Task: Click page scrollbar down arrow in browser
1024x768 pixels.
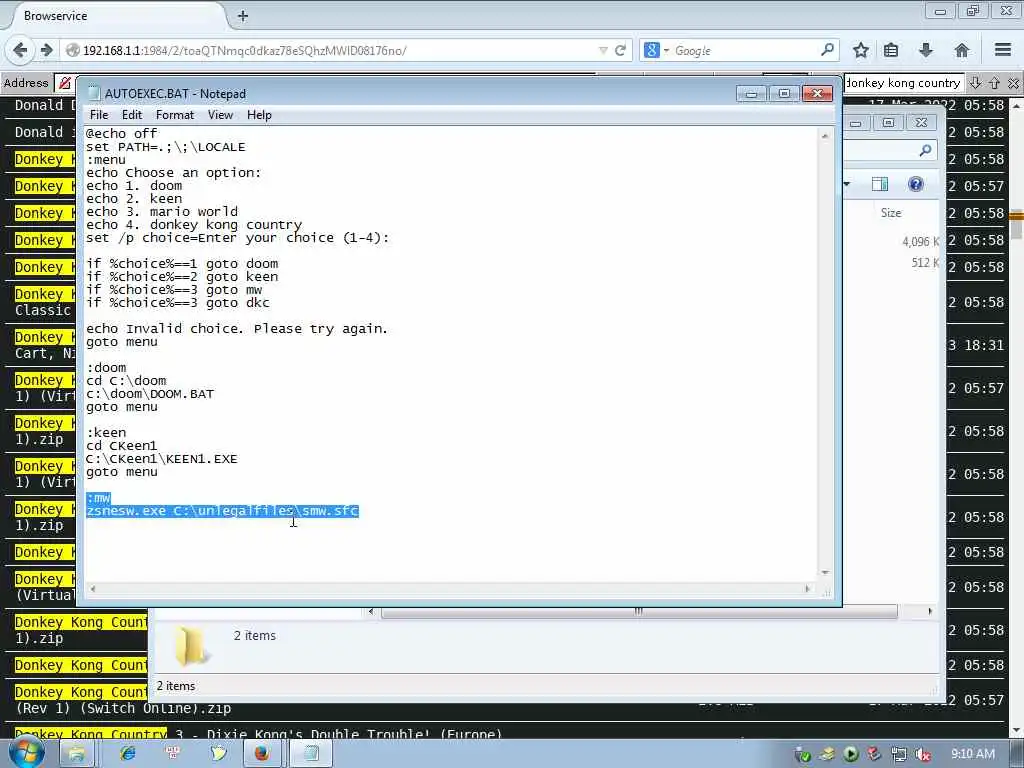Action: tap(1017, 730)
